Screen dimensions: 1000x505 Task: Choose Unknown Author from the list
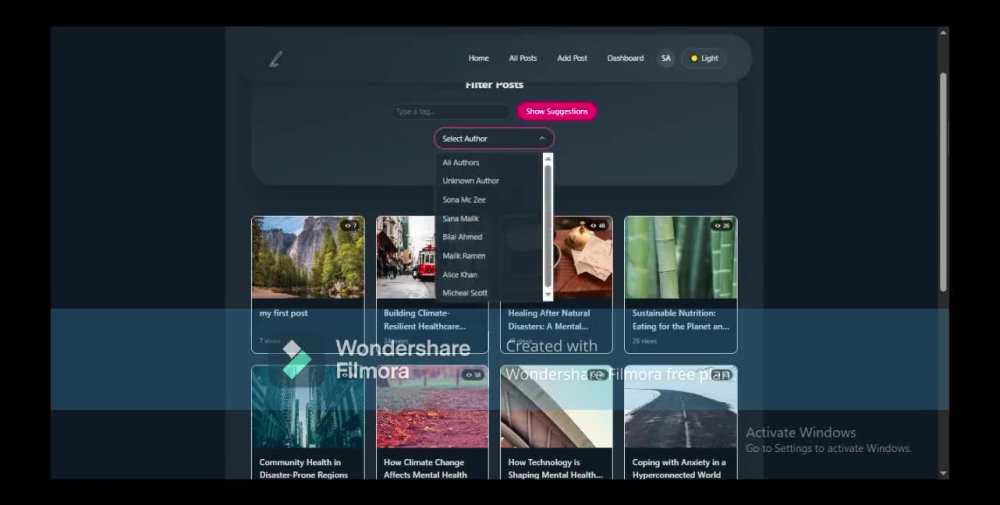pyautogui.click(x=471, y=181)
